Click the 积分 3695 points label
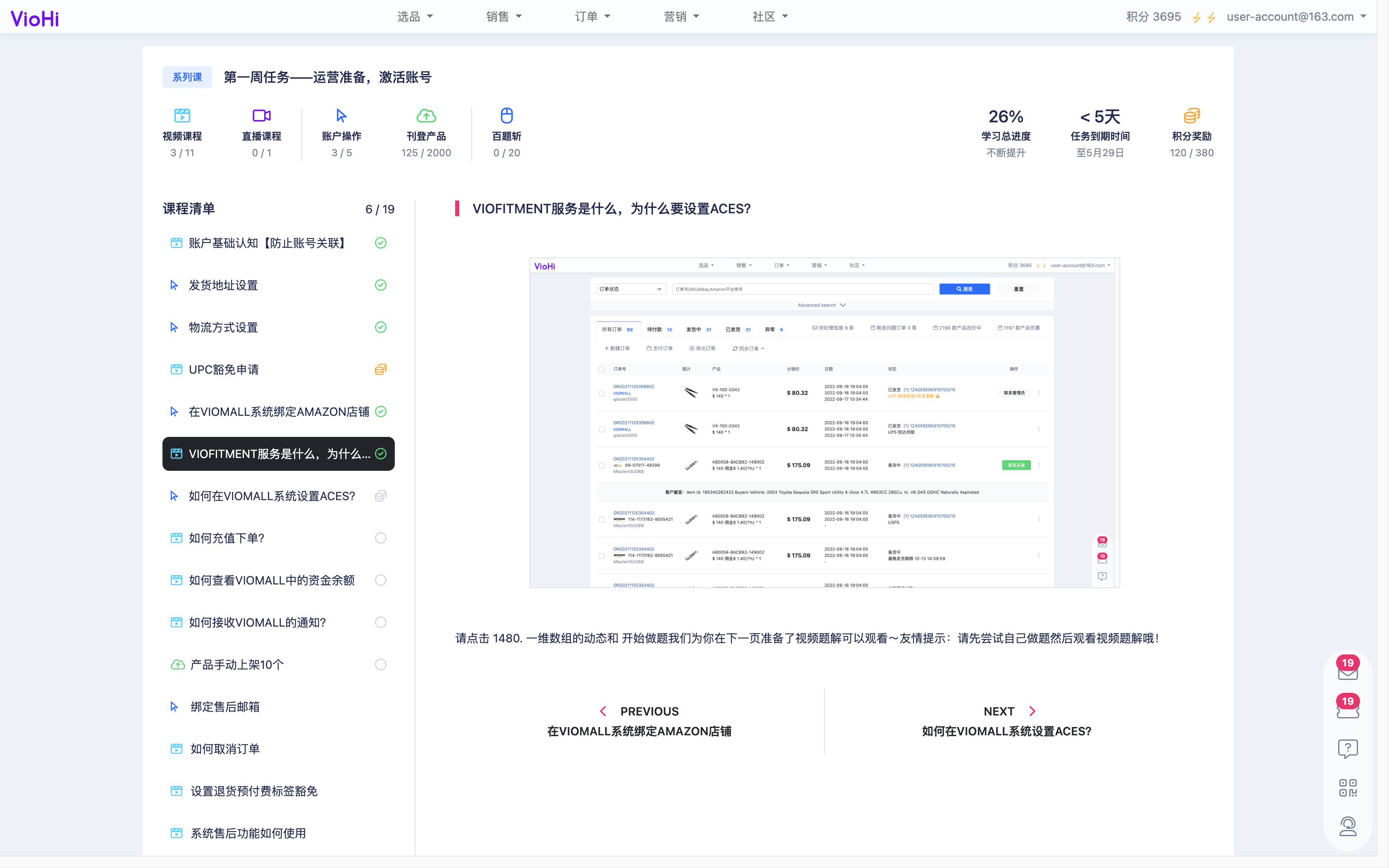The image size is (1389, 868). 1153,17
